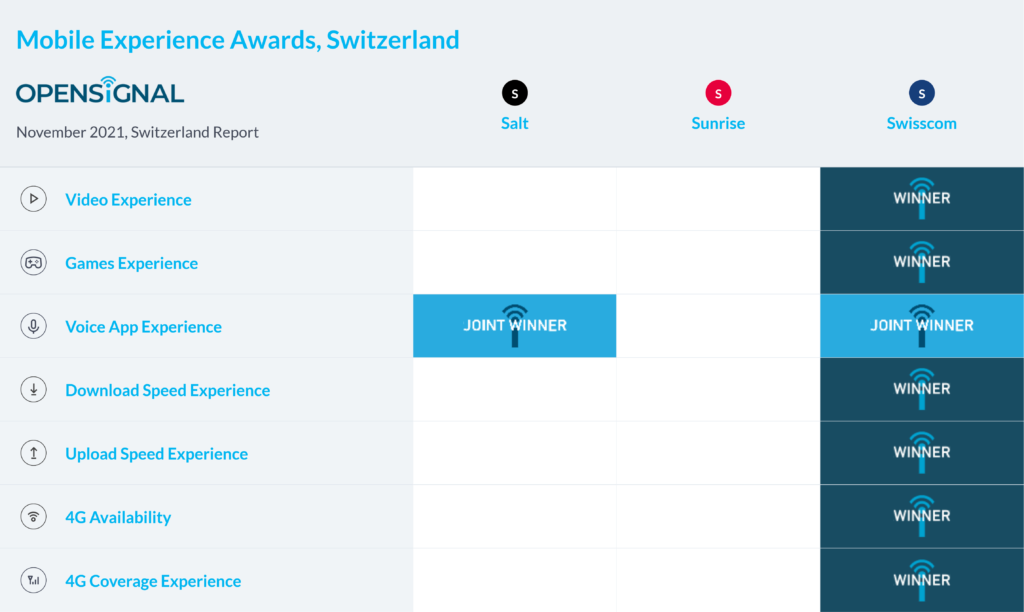Click Swisscom's Winner badge for 4G Availability
The width and height of the screenshot is (1024, 612).
tap(921, 516)
